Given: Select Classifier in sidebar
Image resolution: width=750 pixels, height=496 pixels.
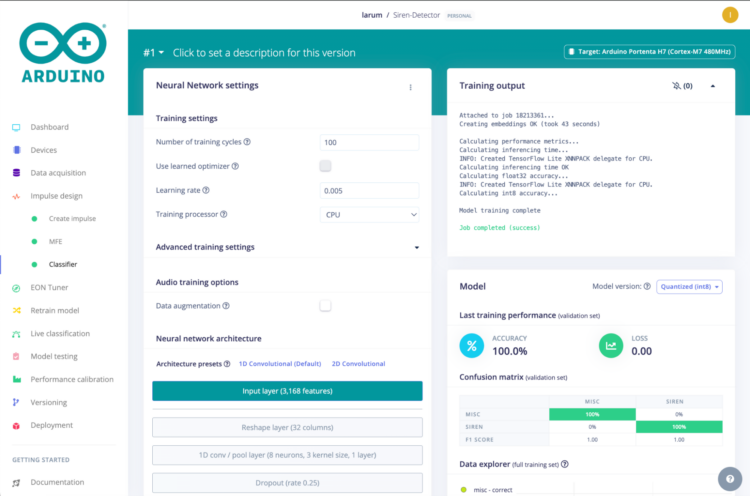Looking at the screenshot, I should pyautogui.click(x=63, y=265).
